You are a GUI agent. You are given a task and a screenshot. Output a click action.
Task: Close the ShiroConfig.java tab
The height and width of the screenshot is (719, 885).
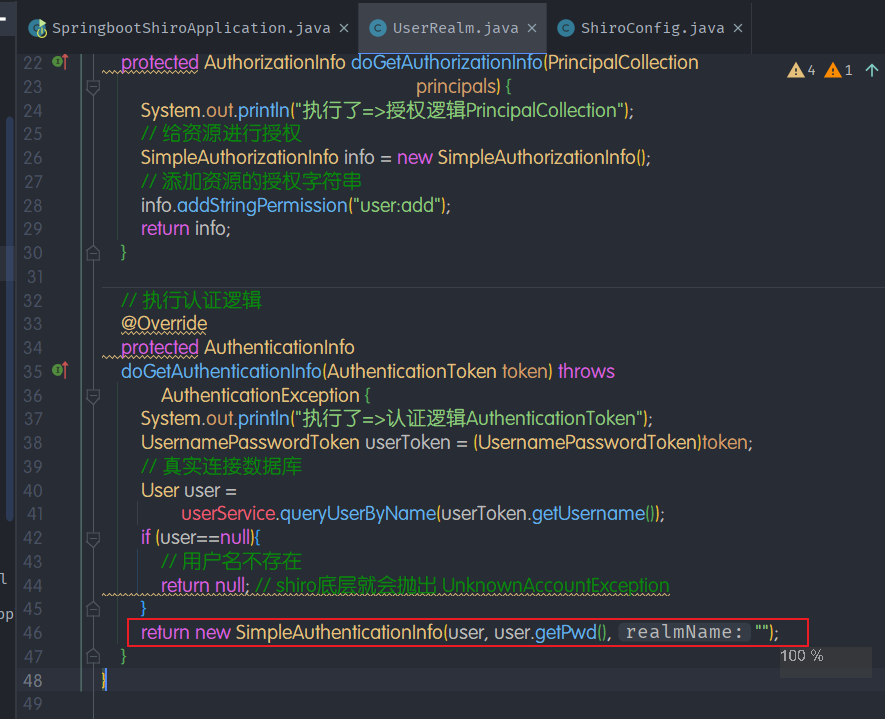(x=739, y=28)
